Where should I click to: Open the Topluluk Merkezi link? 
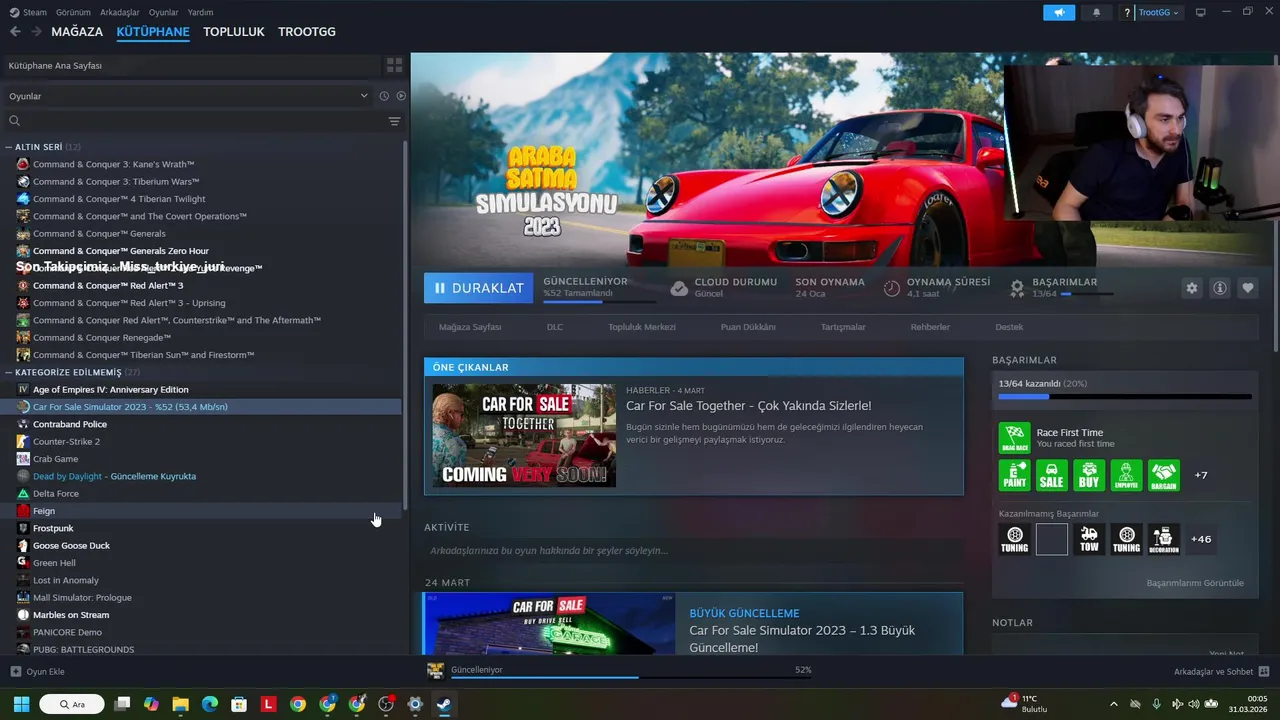point(642,327)
